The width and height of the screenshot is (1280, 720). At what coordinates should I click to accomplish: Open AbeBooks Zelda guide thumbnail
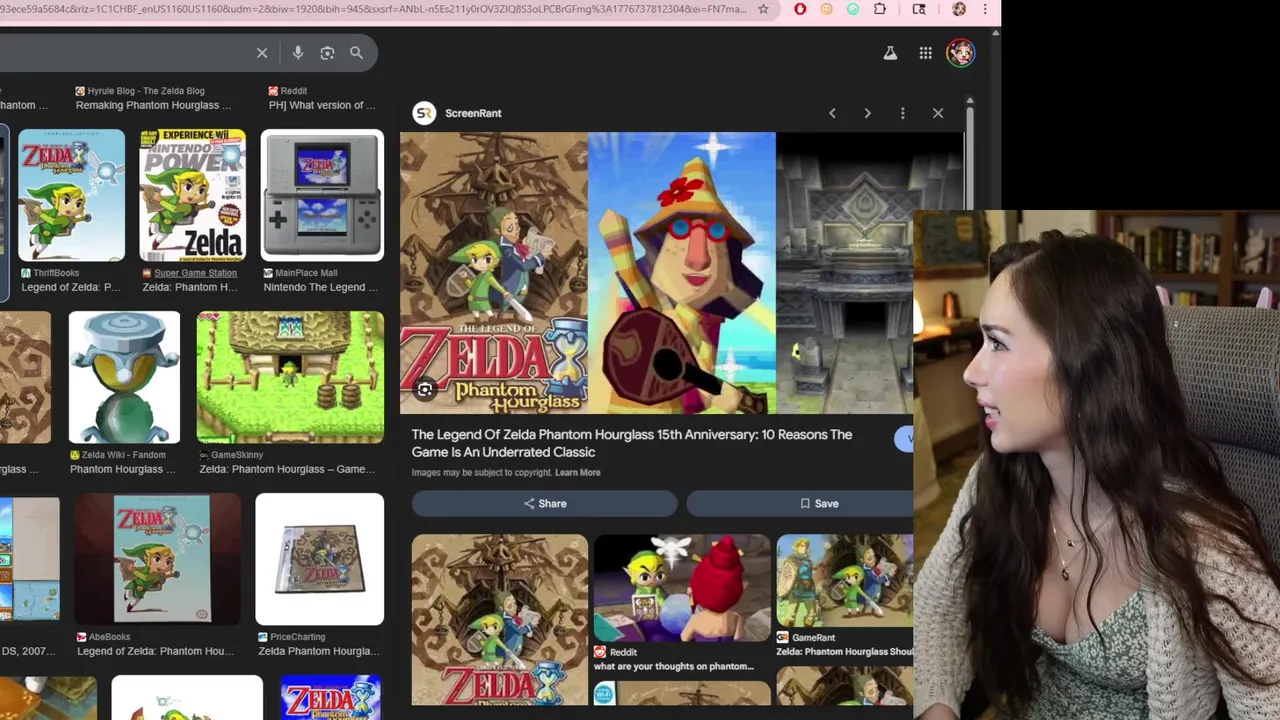pos(158,559)
